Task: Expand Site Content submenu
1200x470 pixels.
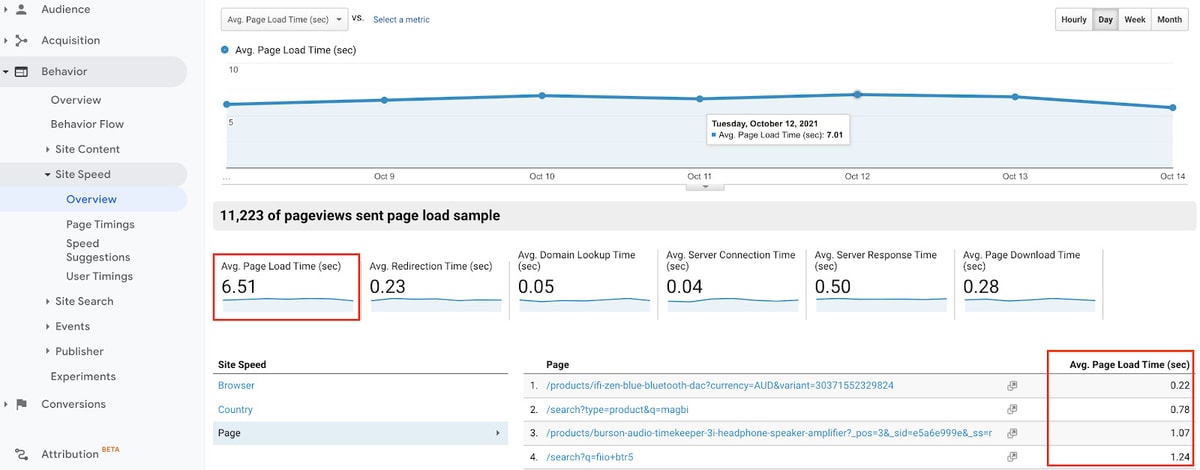Action: coord(48,149)
